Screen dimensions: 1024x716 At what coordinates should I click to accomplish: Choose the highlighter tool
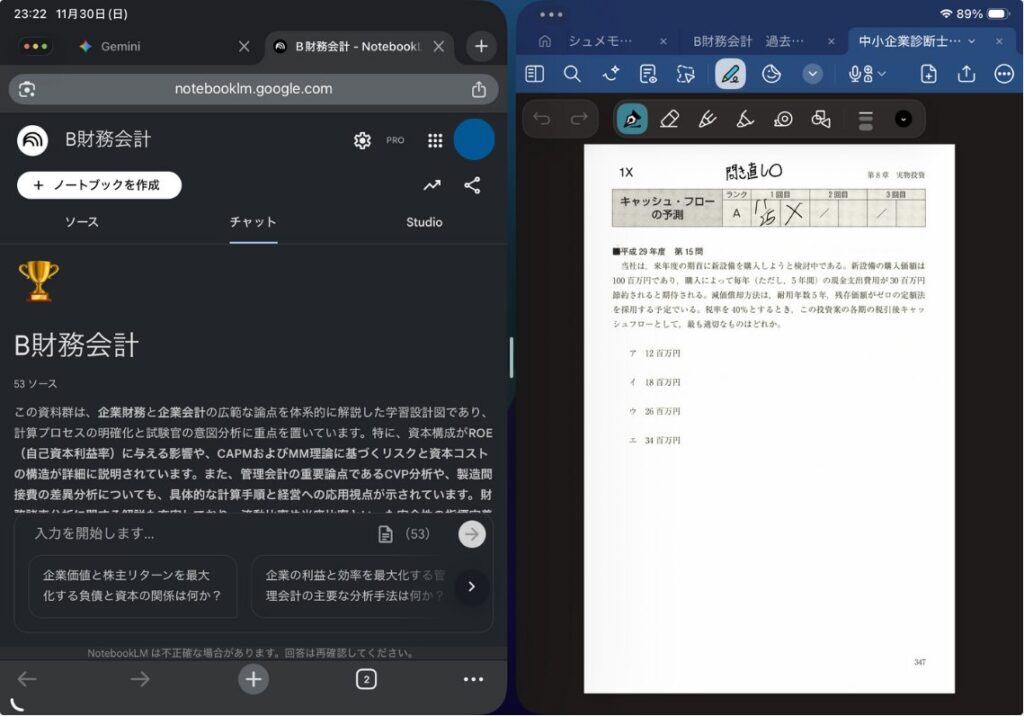coord(707,119)
